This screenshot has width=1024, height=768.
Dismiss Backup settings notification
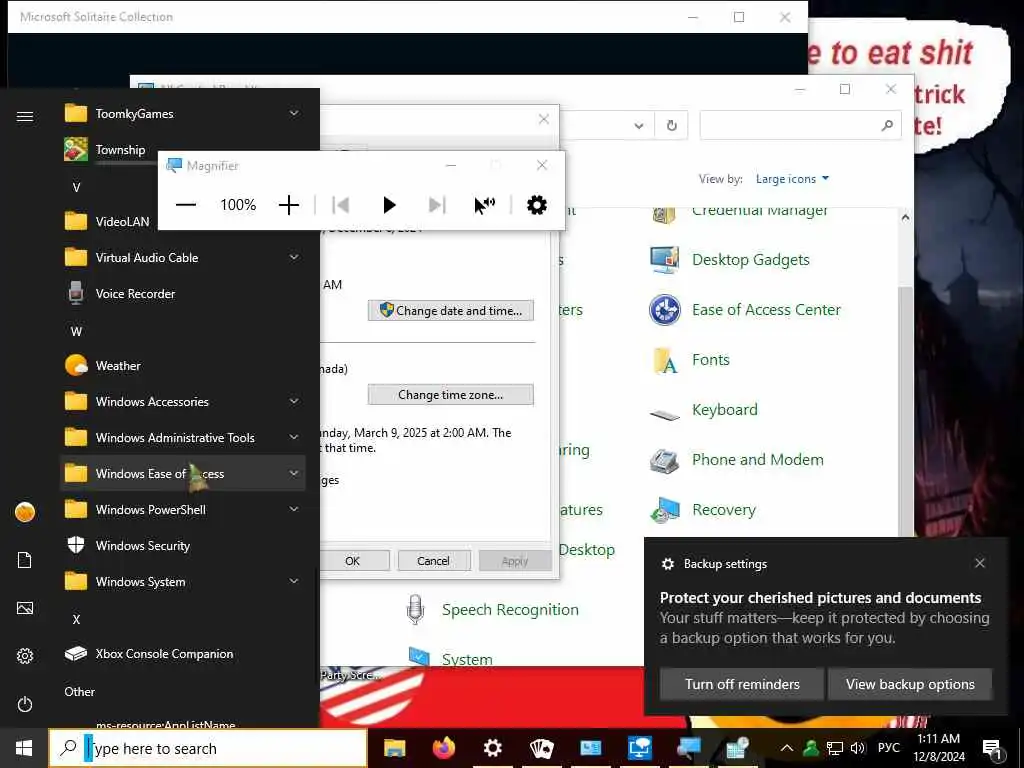(980, 563)
